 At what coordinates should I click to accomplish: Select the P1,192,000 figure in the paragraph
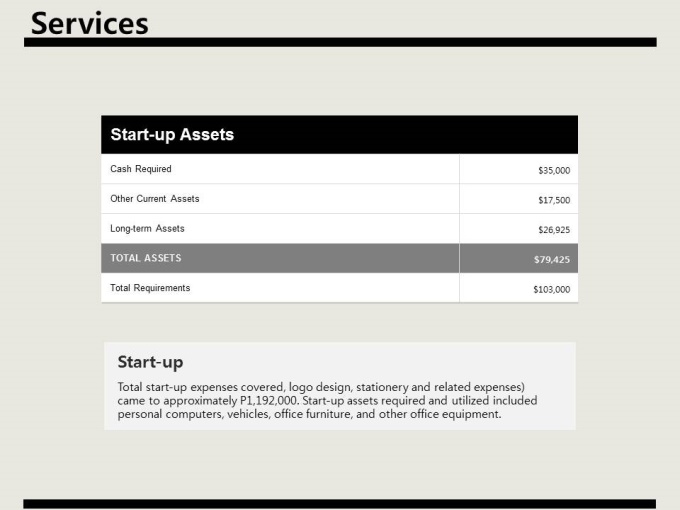(269, 400)
